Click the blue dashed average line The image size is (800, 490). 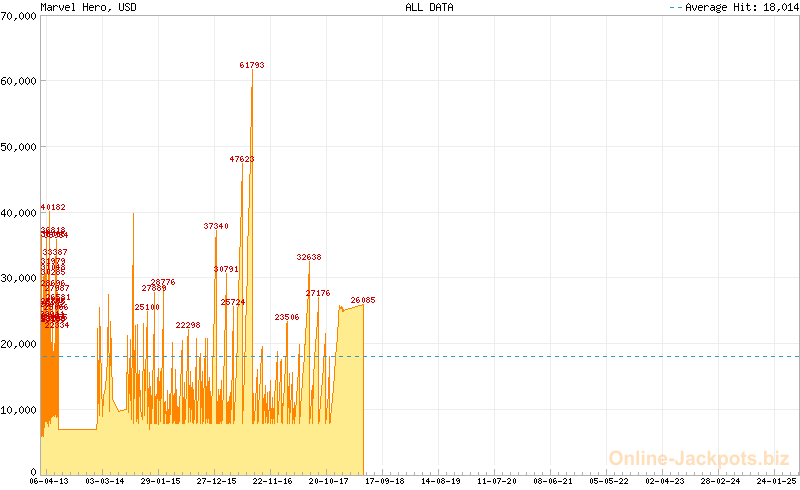[x=580, y=356]
